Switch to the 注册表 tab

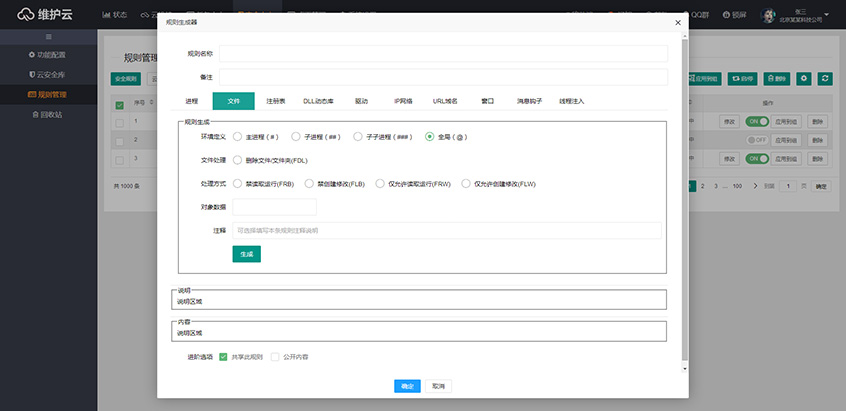point(276,101)
